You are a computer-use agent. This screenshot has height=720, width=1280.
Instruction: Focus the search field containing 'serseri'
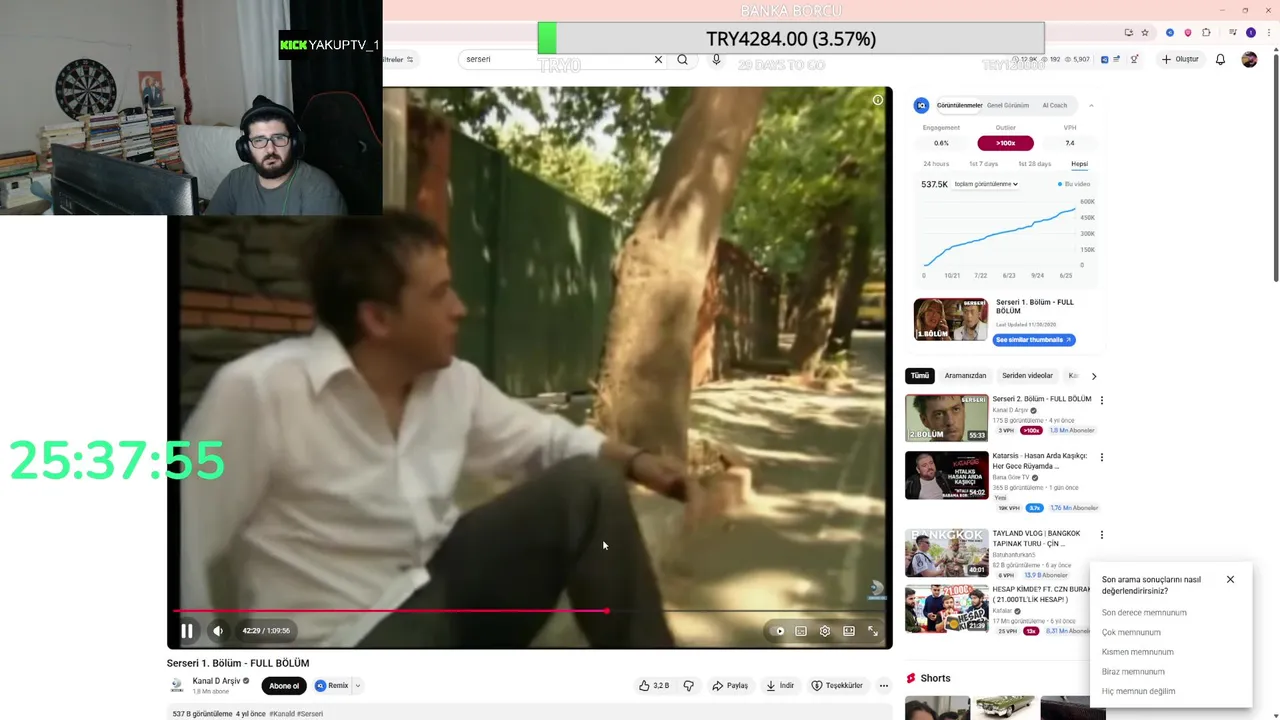[x=555, y=59]
